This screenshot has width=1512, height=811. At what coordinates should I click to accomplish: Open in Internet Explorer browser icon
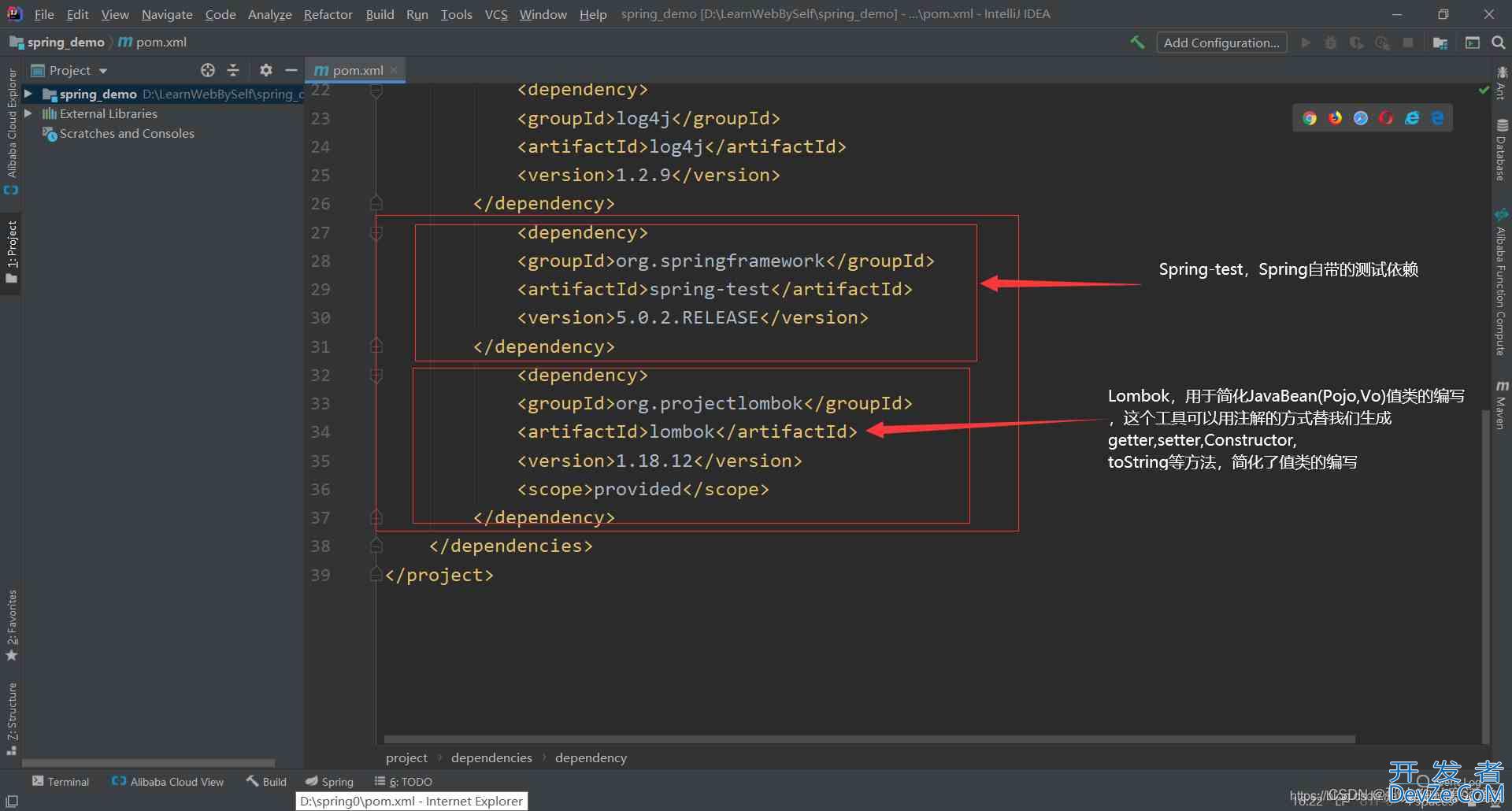tap(1412, 118)
